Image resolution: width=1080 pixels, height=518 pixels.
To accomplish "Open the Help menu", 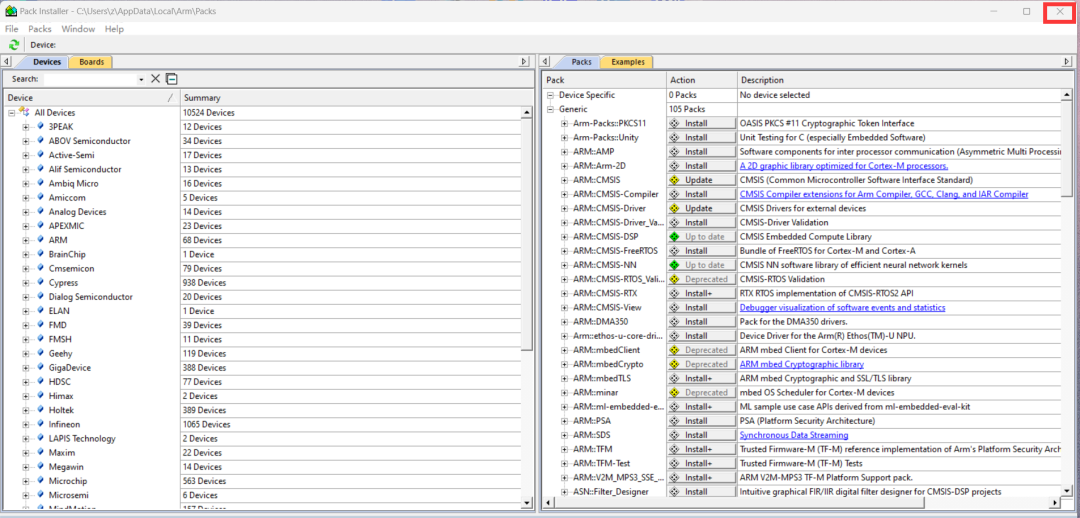I will (114, 29).
